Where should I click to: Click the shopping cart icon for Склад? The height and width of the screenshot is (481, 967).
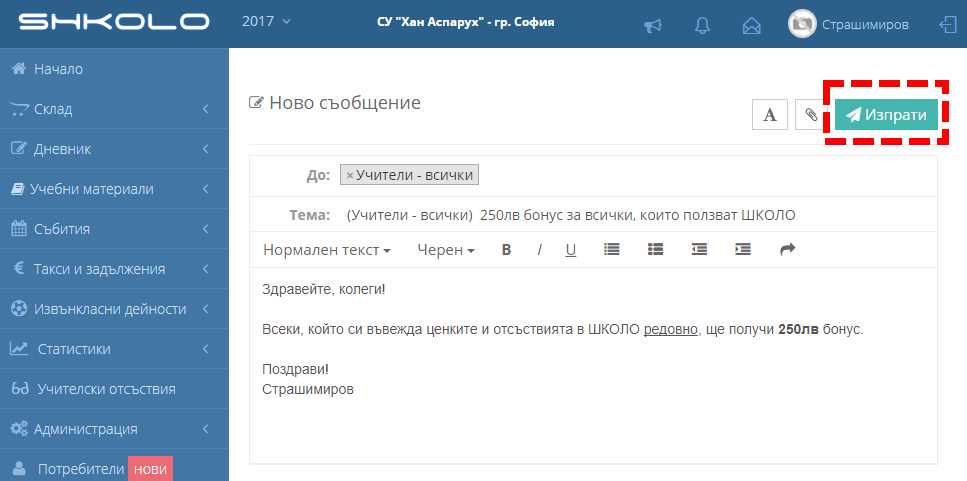pos(19,109)
